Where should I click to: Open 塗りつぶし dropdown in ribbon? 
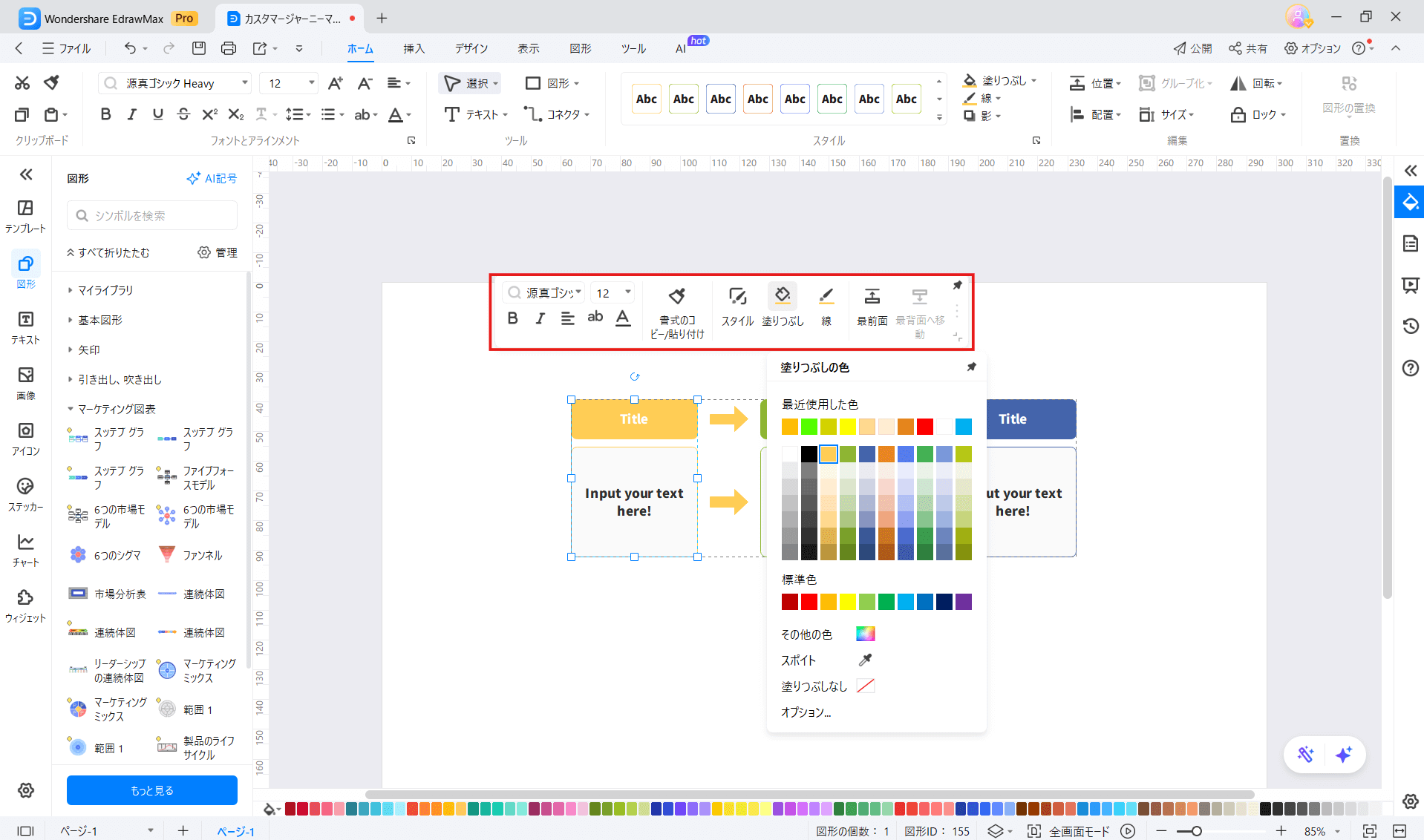tap(1033, 80)
